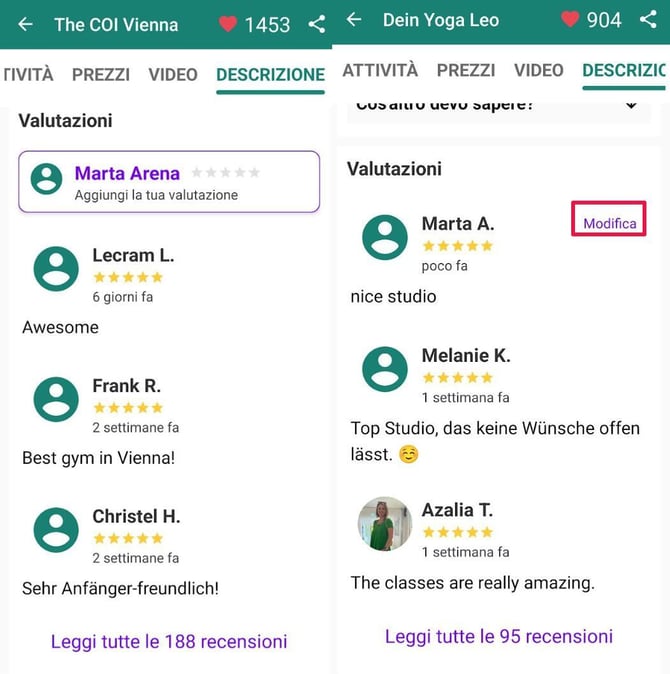Open Marta A.'s profile avatar
This screenshot has height=674, width=670.
385,237
